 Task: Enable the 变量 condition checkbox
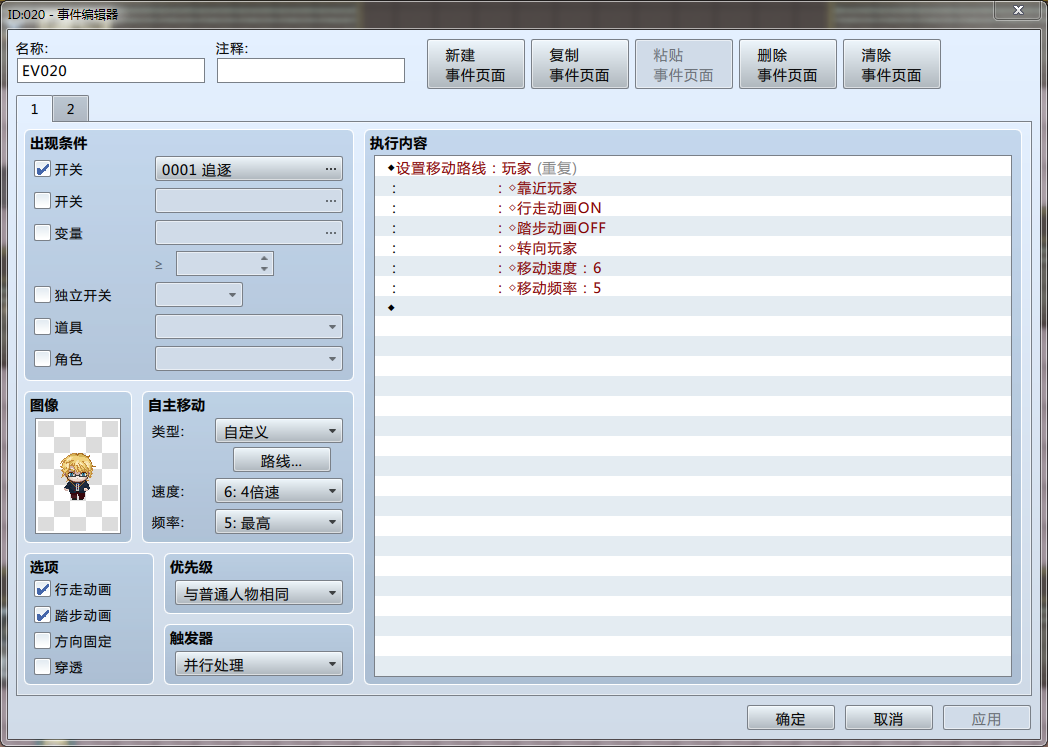(42, 233)
